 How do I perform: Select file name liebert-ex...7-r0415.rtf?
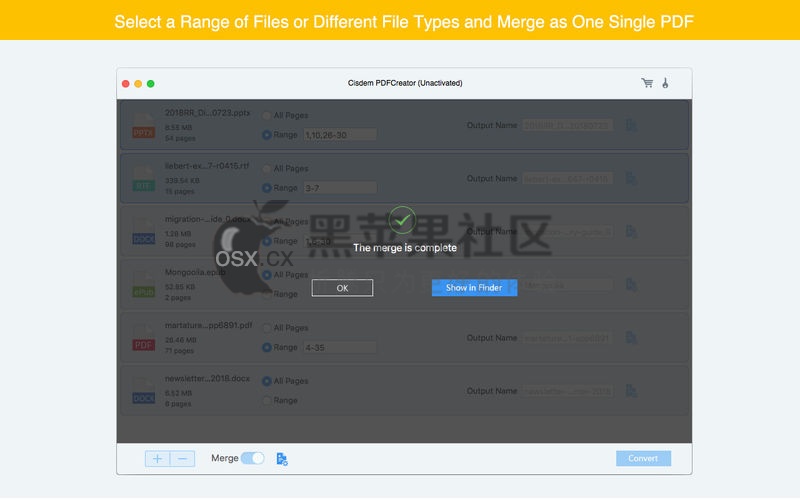[207, 166]
